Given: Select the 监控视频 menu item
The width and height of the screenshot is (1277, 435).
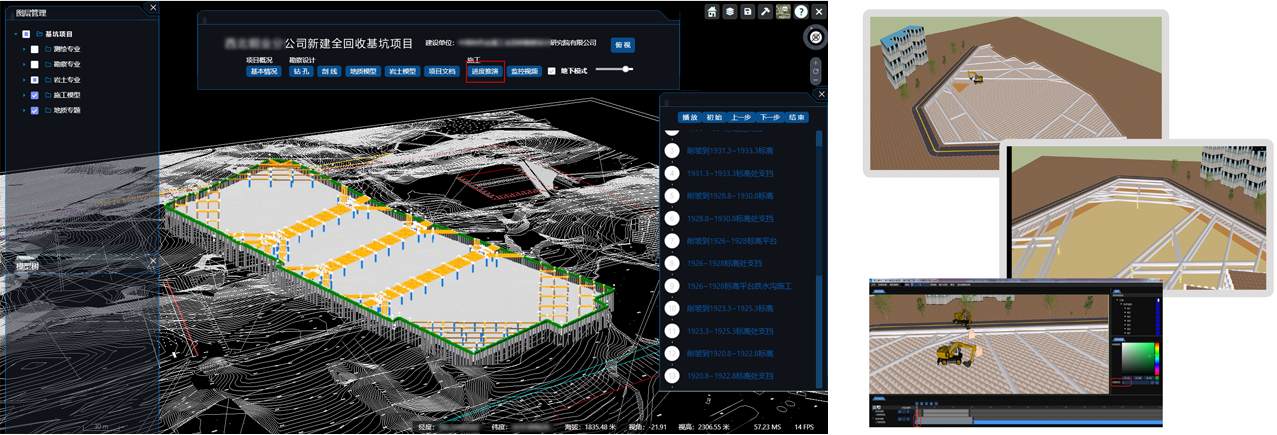Looking at the screenshot, I should click(x=524, y=71).
